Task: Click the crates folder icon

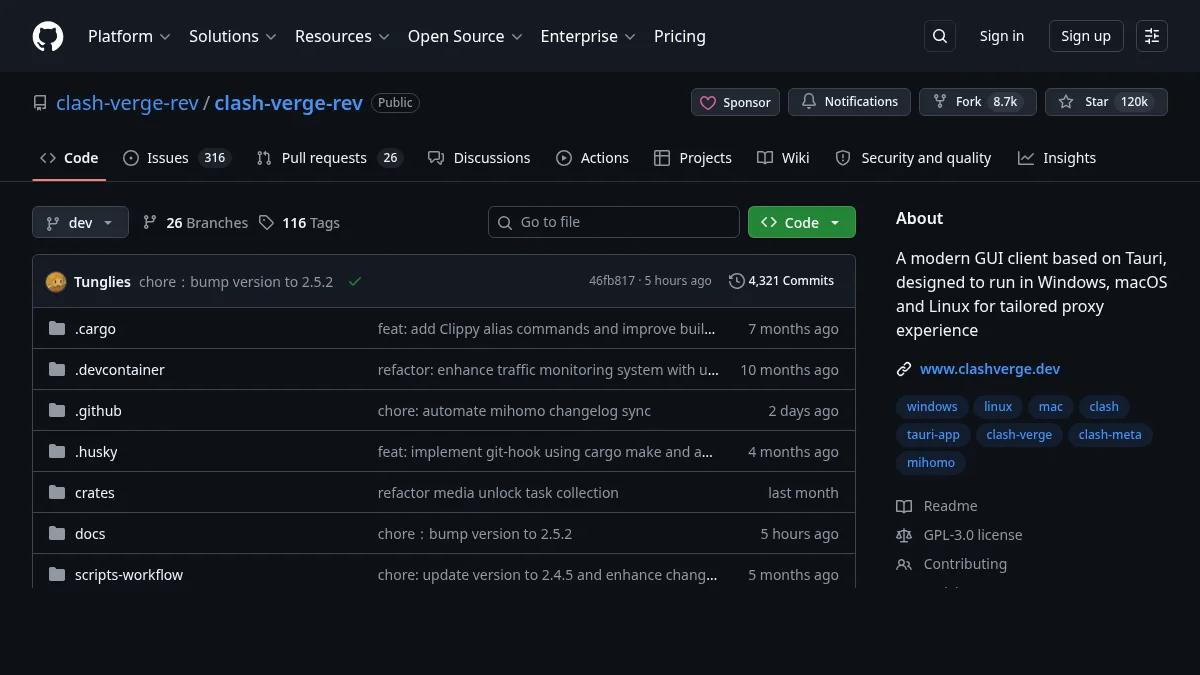Action: [x=57, y=493]
